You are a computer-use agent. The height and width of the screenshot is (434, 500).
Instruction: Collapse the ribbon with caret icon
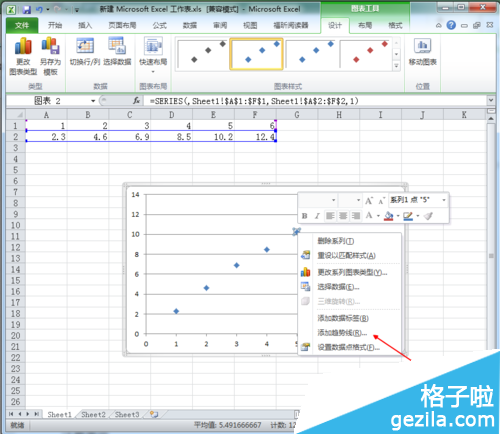click(439, 25)
